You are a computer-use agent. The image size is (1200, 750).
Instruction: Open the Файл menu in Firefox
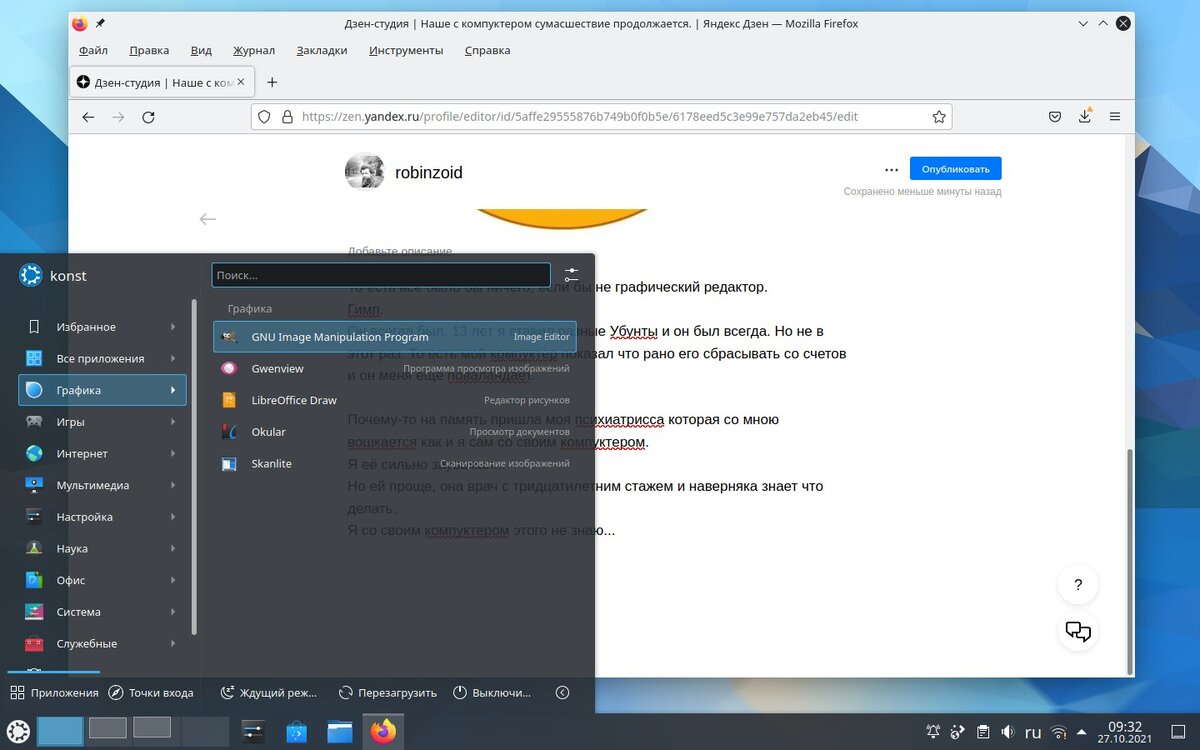click(94, 50)
